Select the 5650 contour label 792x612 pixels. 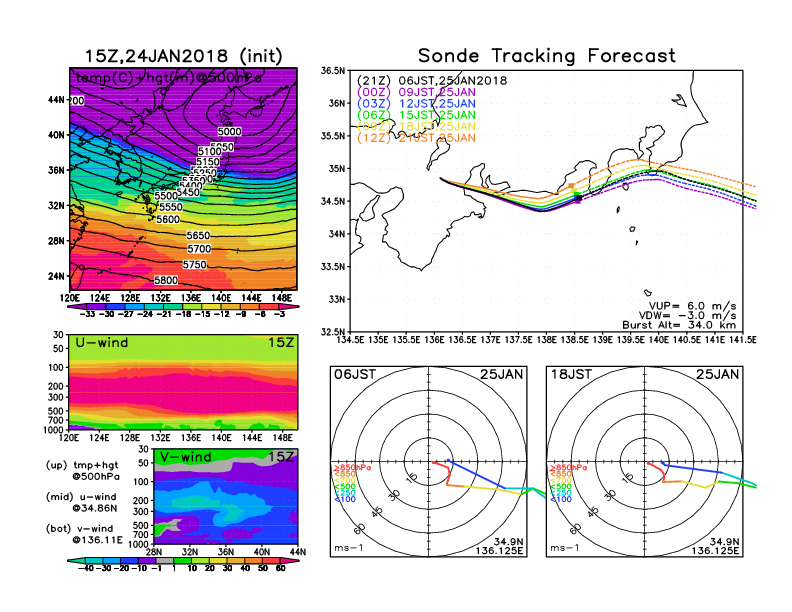[x=198, y=235]
